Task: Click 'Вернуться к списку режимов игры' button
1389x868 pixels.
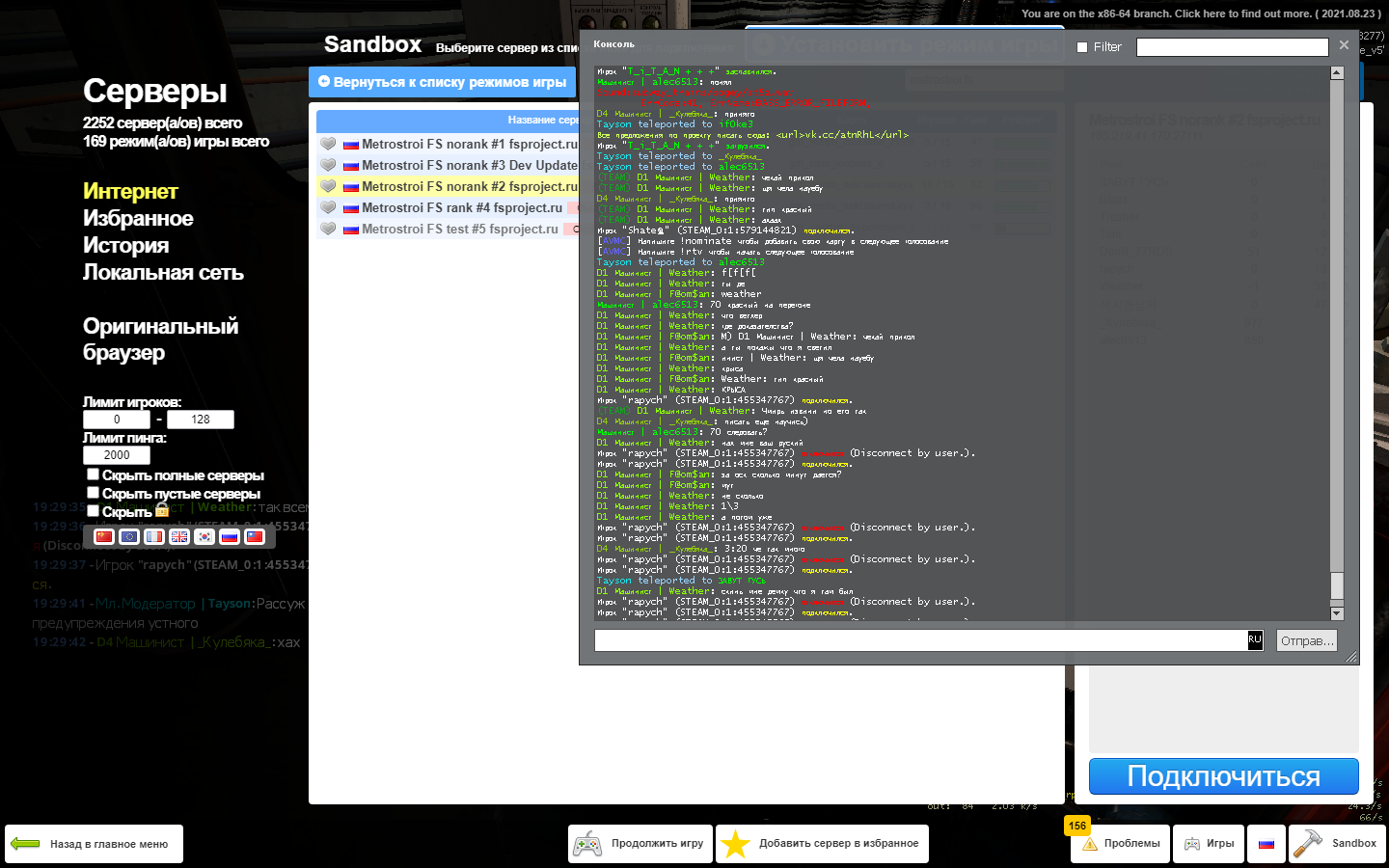Action: click(x=442, y=82)
